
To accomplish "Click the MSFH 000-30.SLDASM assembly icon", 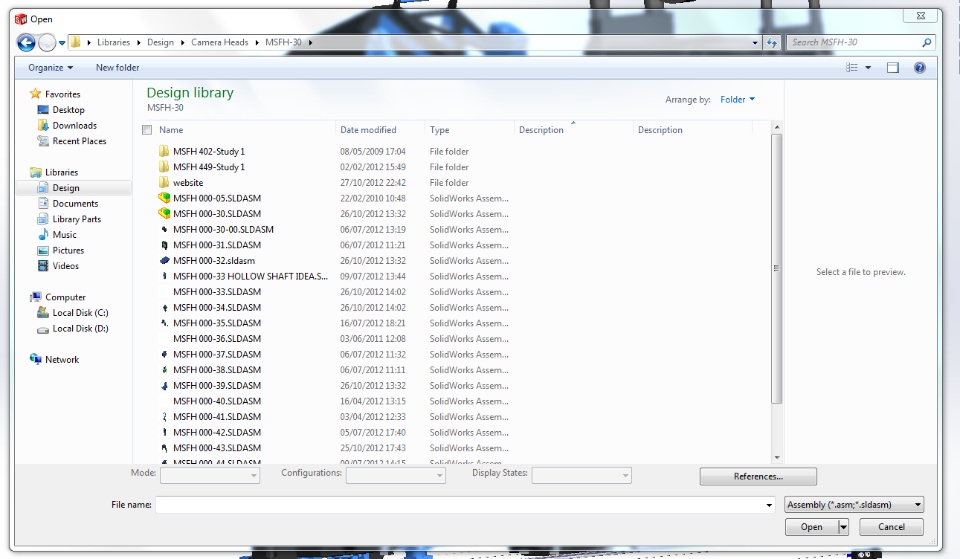I will point(163,214).
